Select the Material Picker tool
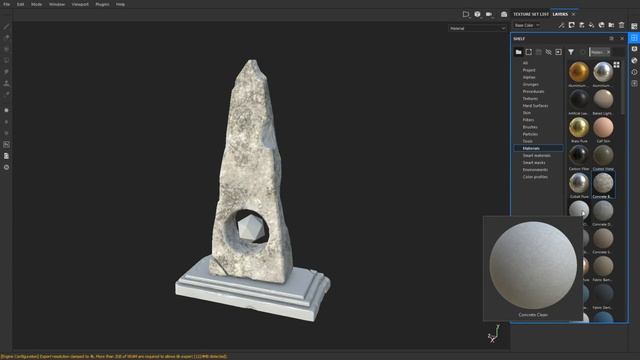 6,94
